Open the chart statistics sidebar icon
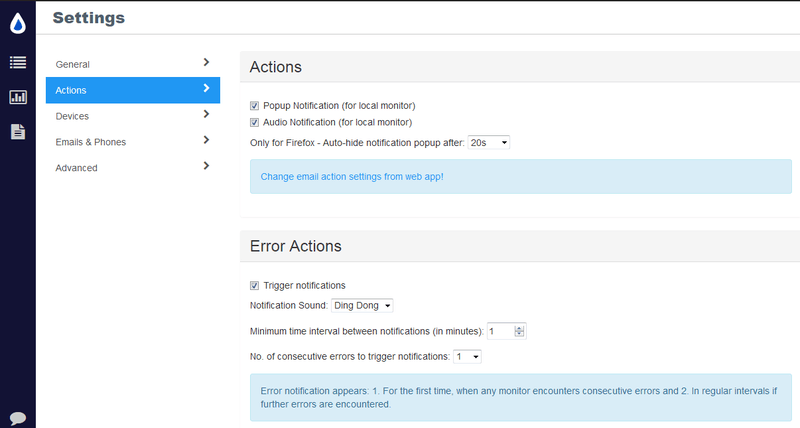 [x=18, y=97]
